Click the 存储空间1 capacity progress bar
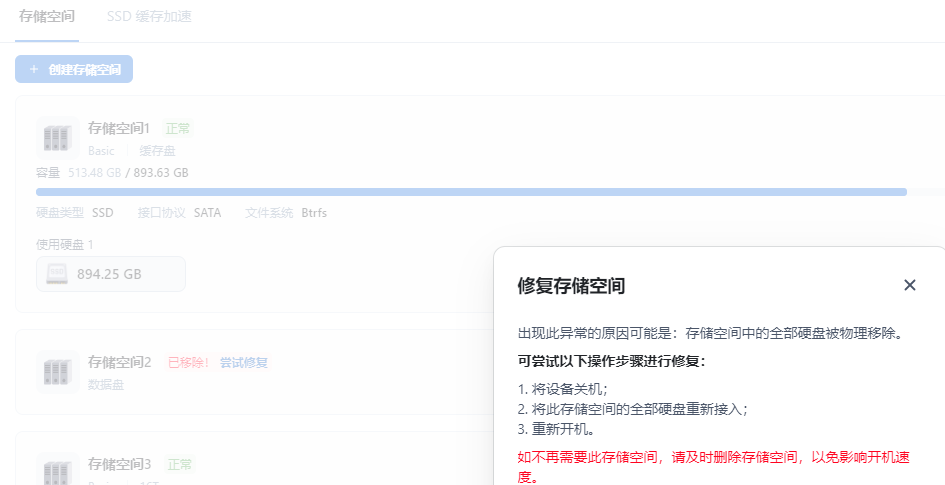 (491, 192)
